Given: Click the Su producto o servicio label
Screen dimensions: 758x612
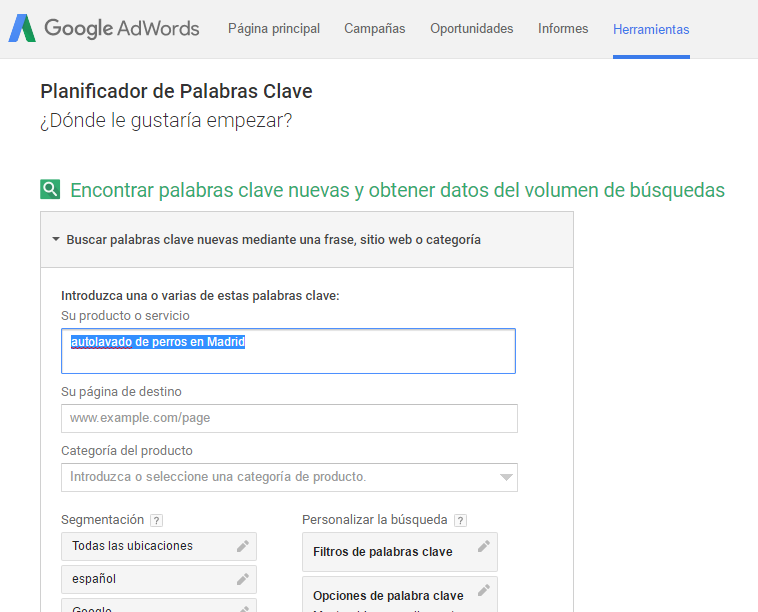Looking at the screenshot, I should pos(125,316).
